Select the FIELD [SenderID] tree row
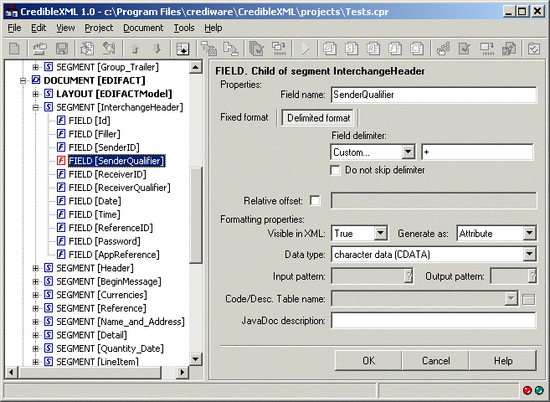The image size is (550, 402). [x=104, y=147]
